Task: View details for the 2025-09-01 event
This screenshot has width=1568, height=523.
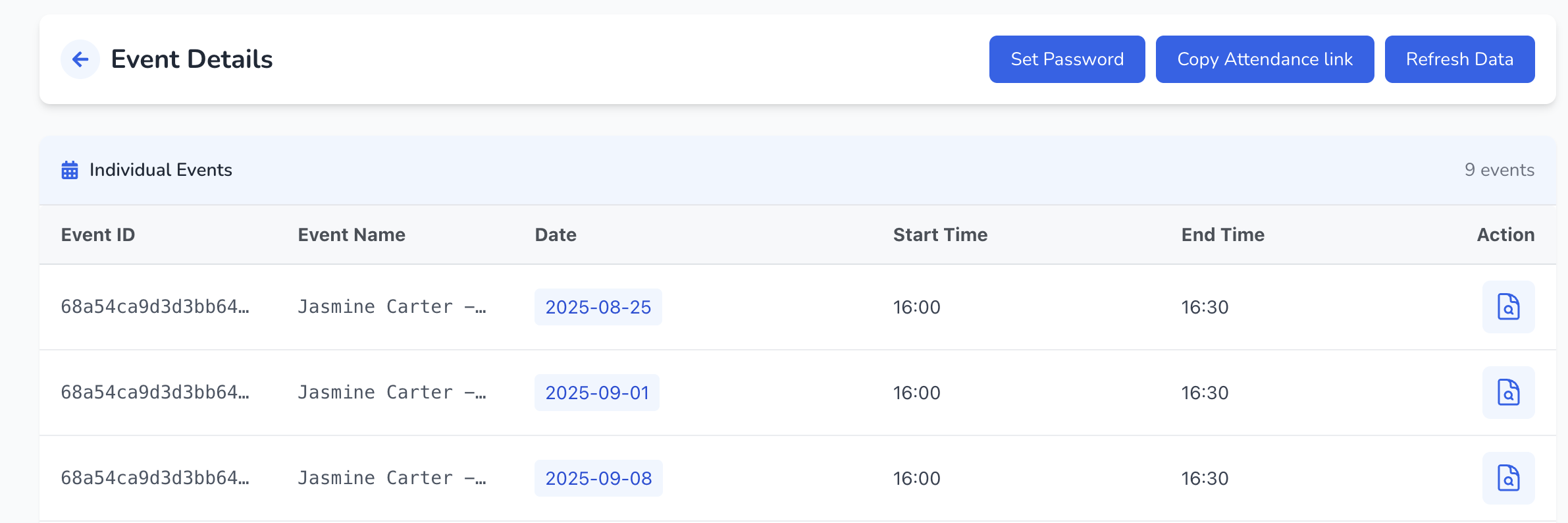Action: [1507, 393]
